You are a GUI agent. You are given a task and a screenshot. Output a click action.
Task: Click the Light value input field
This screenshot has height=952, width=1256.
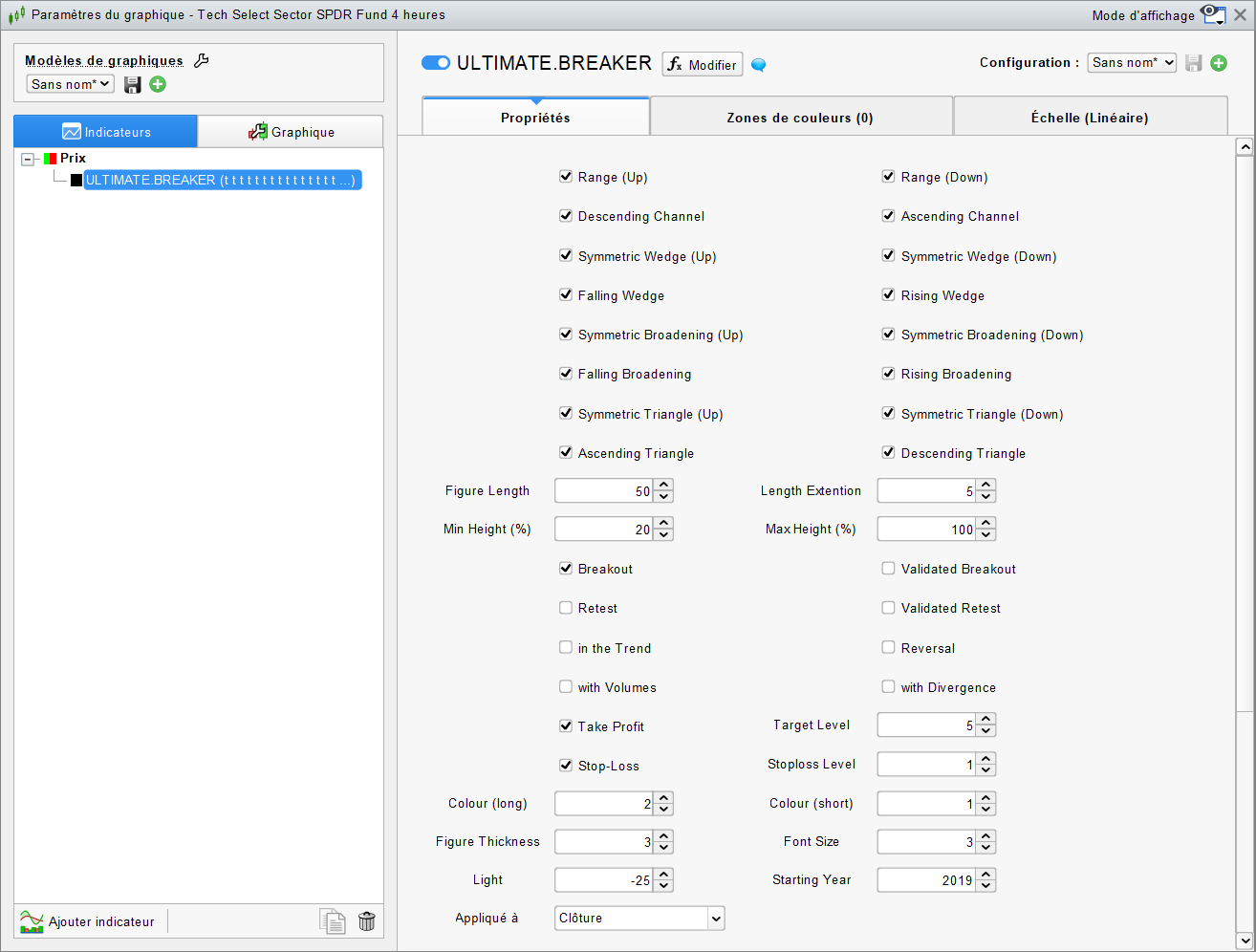[604, 880]
